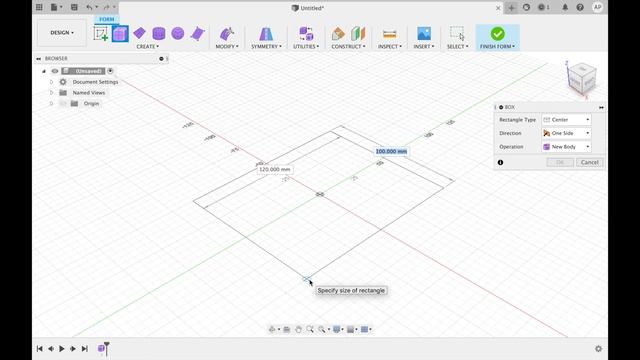Click the Orbit navigation icon
The width and height of the screenshot is (640, 360).
pos(272,329)
